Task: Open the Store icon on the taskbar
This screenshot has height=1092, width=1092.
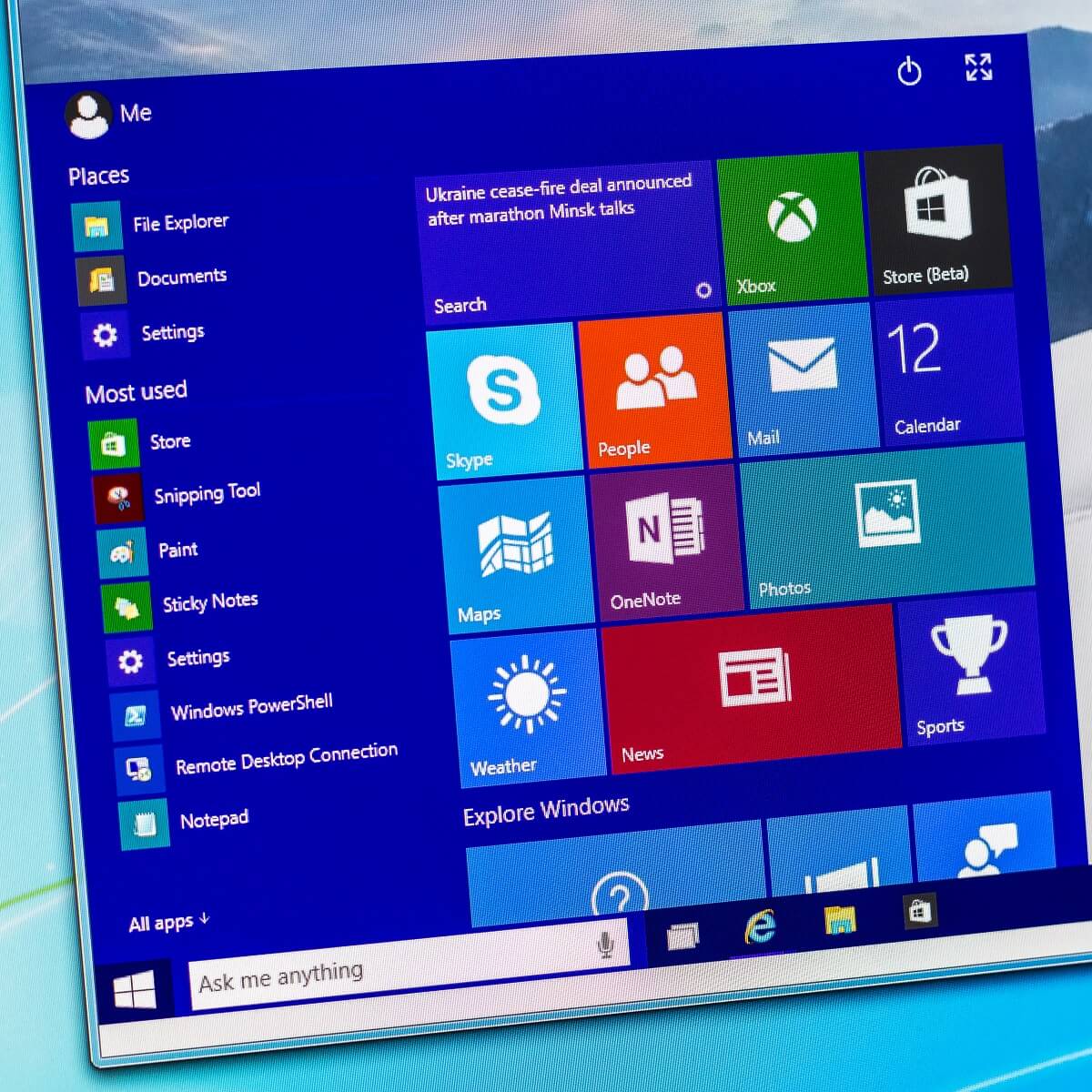Action: click(919, 912)
